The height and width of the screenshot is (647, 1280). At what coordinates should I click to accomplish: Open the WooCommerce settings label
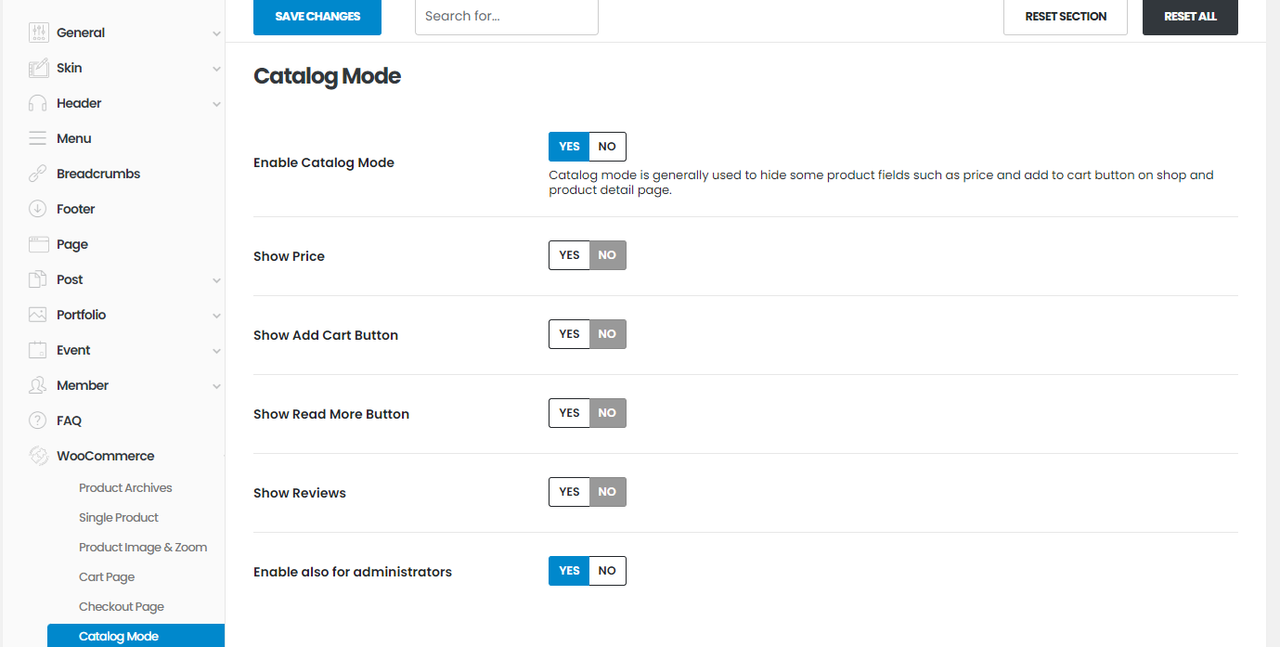(x=105, y=456)
